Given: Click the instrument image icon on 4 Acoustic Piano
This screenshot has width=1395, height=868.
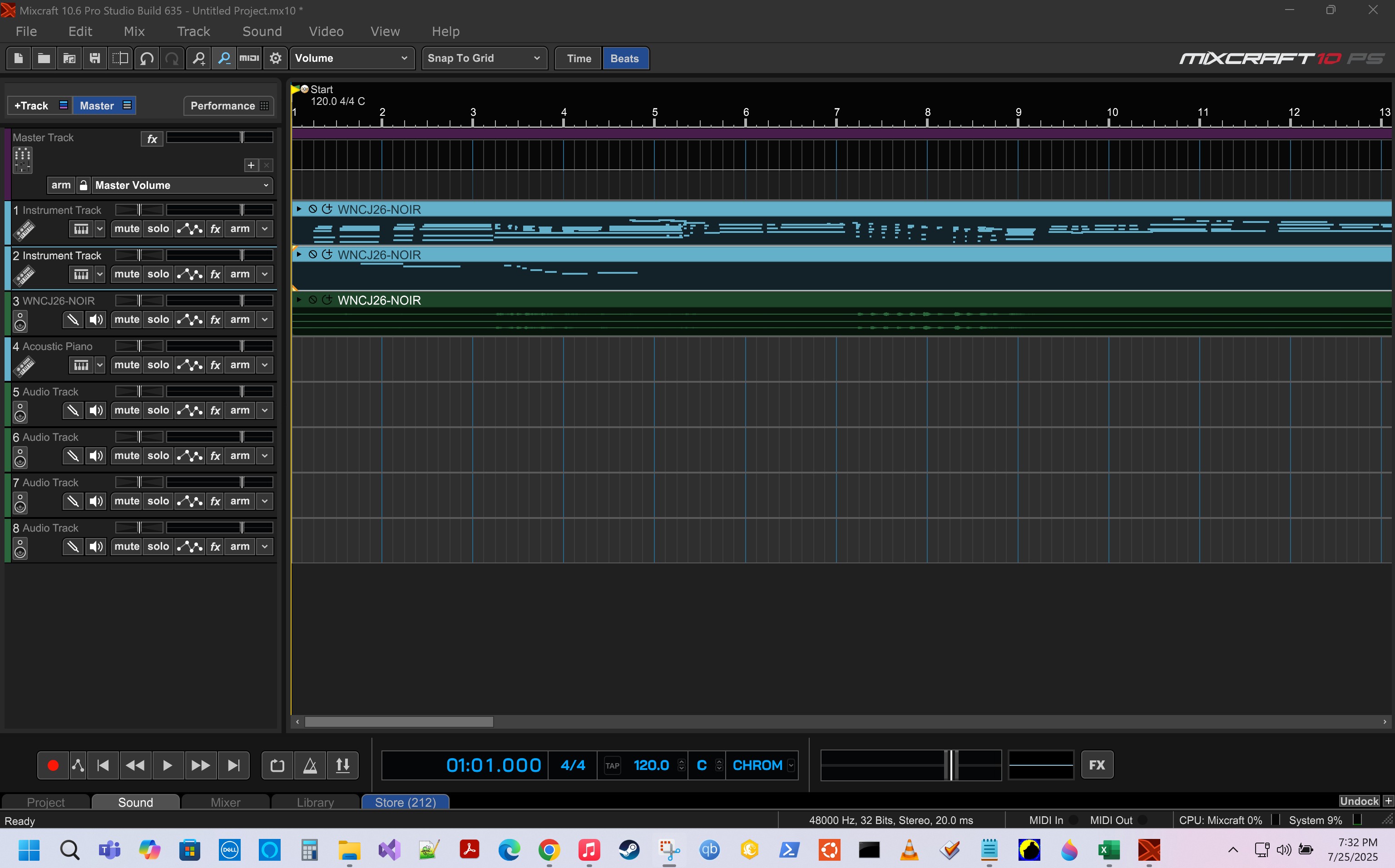Looking at the screenshot, I should 24,366.
